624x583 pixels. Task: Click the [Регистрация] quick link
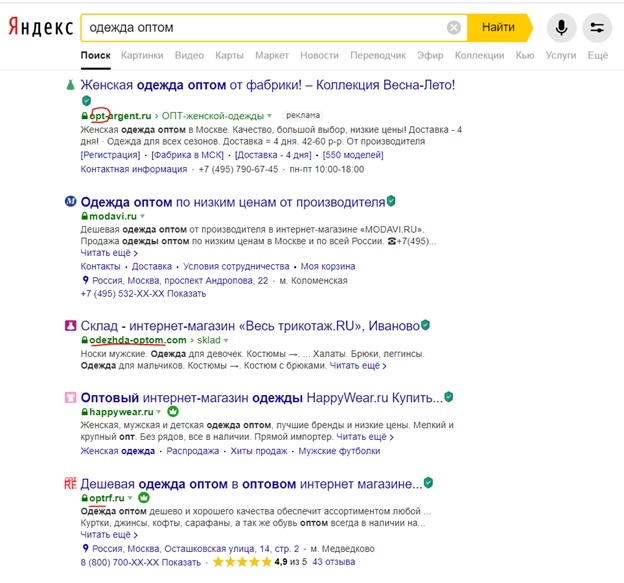pos(110,155)
